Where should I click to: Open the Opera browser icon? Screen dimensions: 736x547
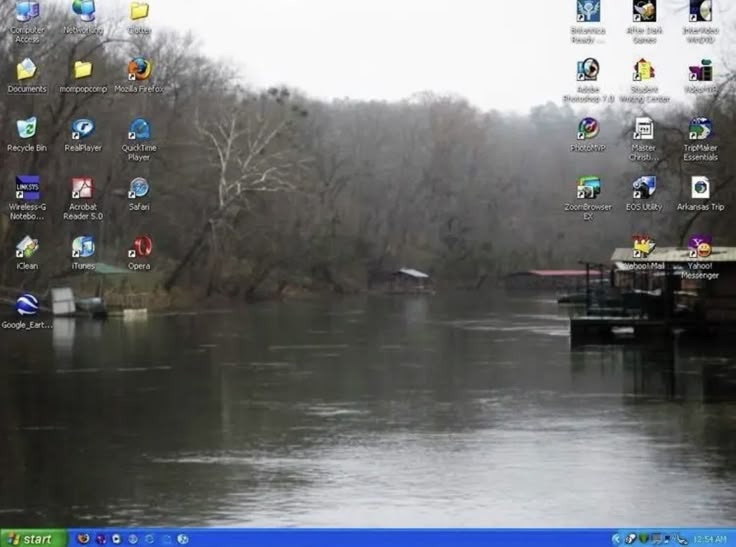coord(139,247)
